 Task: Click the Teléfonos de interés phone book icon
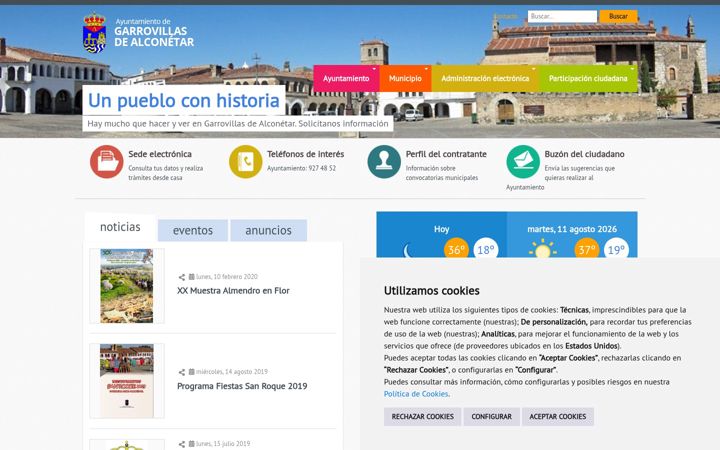(x=246, y=162)
